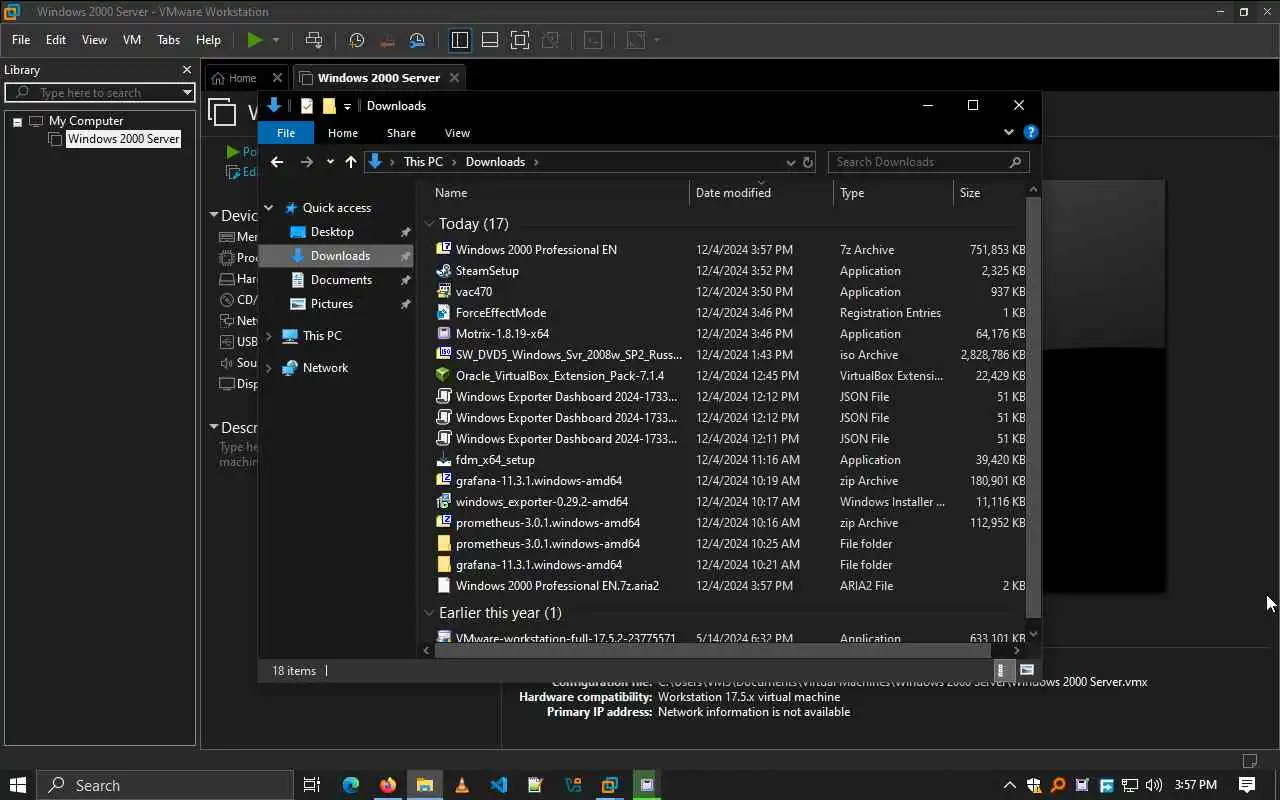Open VLC media player from taskbar
Screen dimensions: 1280x800
461,785
